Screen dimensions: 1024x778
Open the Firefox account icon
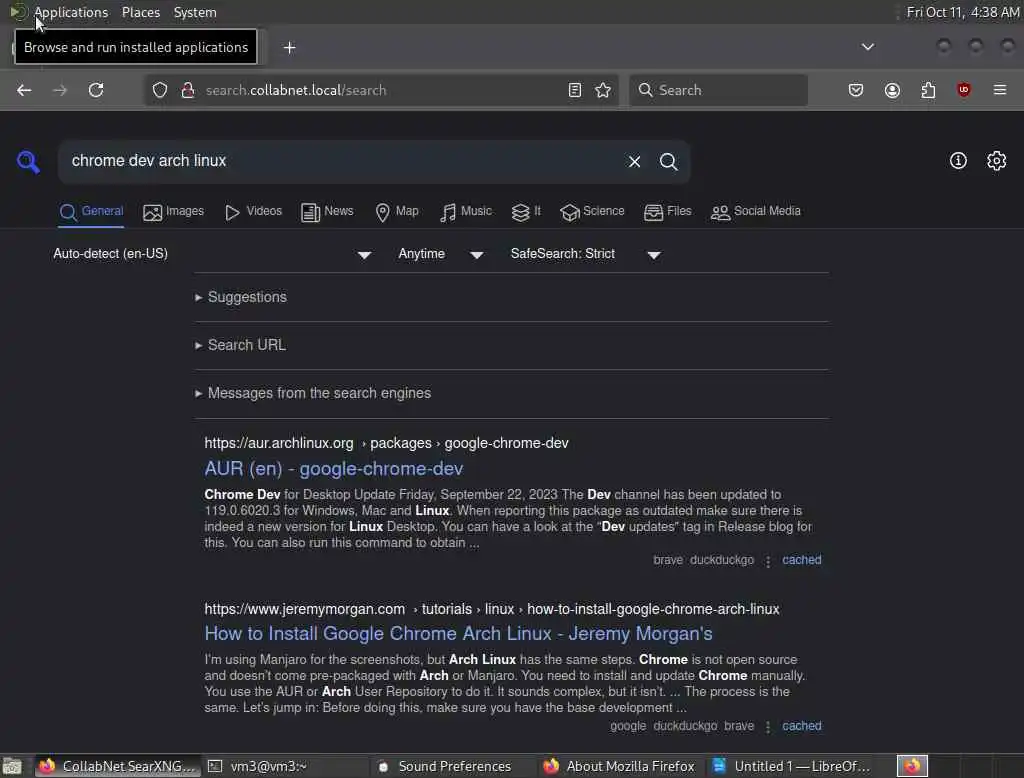click(892, 90)
